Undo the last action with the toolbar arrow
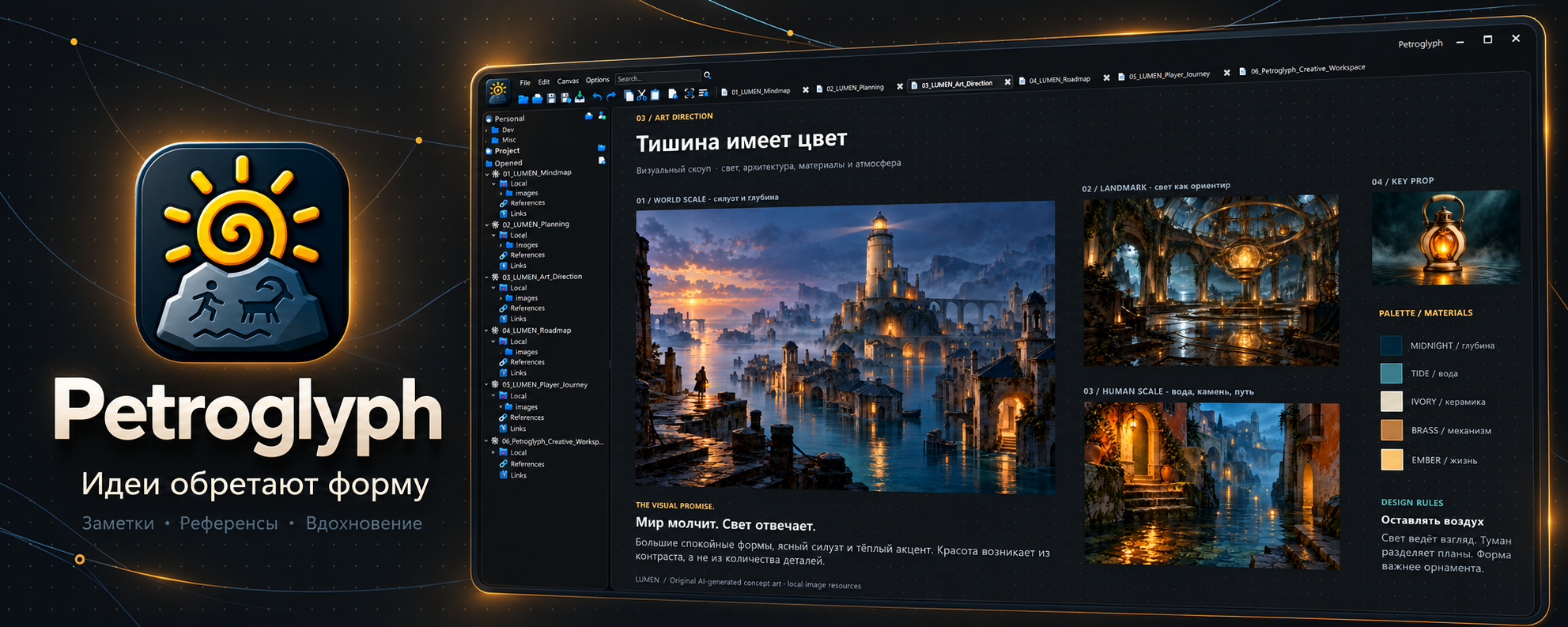Viewport: 1568px width, 627px height. coord(597,96)
